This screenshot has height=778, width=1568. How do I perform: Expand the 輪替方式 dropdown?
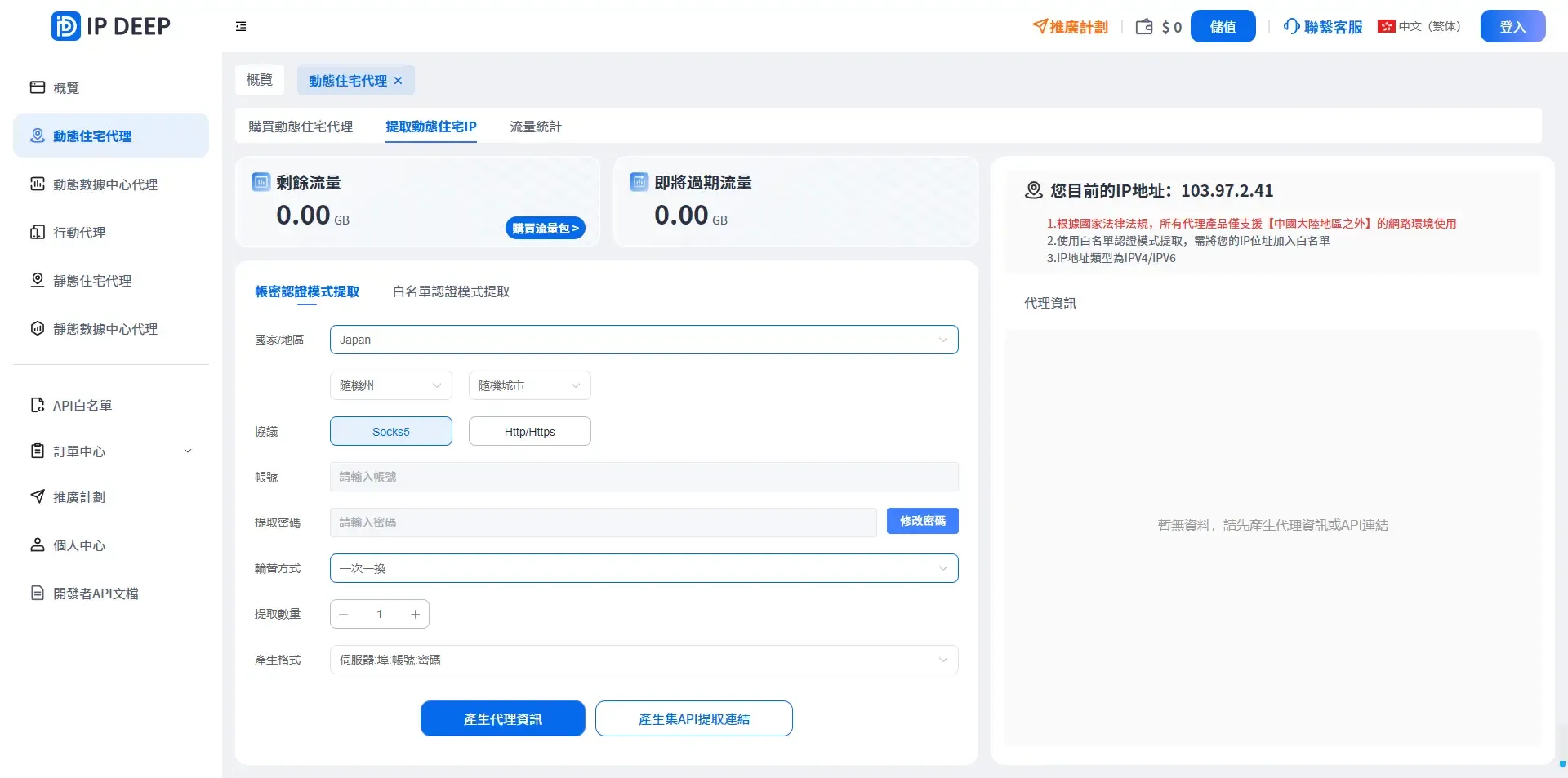[644, 568]
